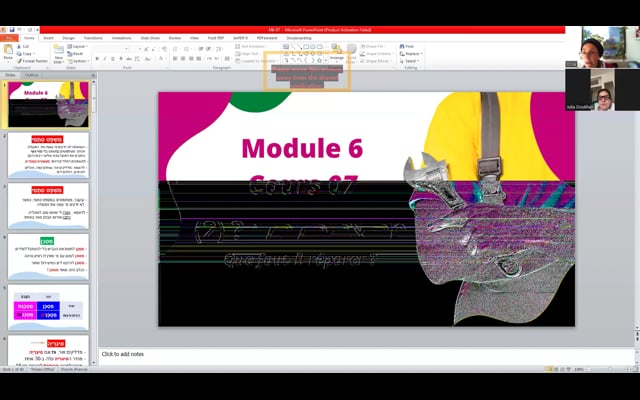Switch to Storyboarding ribbon tab
This screenshot has width=640, height=400.
tap(299, 38)
